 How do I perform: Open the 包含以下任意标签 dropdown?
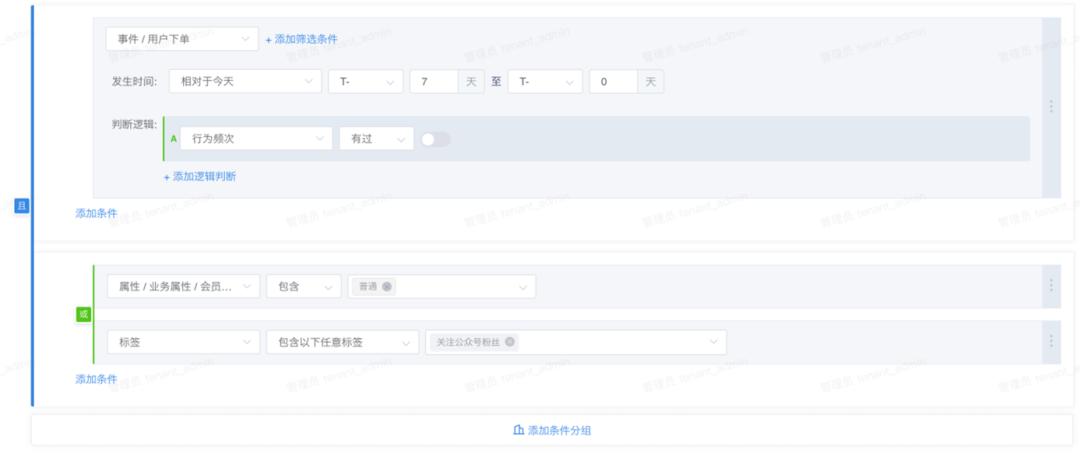(x=342, y=342)
